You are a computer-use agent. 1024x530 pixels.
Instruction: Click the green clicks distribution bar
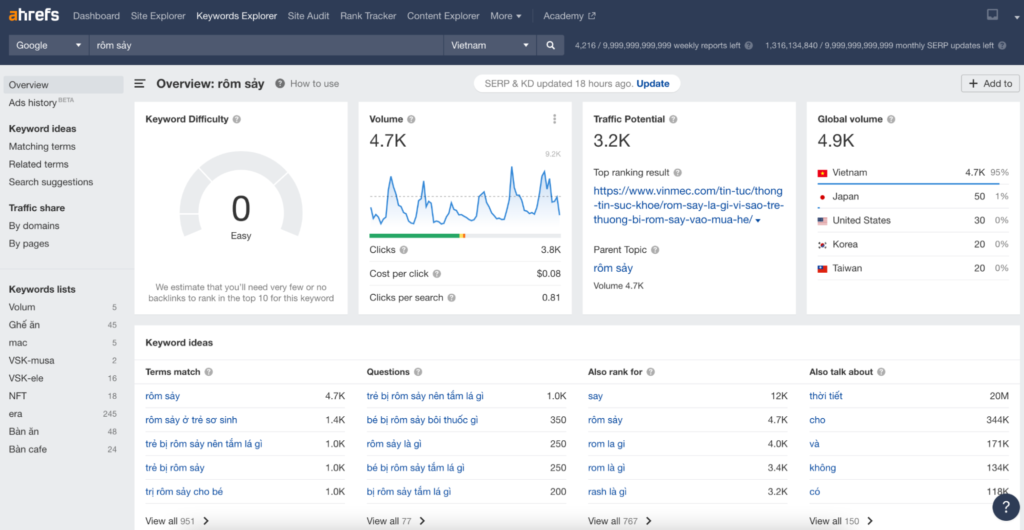(414, 236)
